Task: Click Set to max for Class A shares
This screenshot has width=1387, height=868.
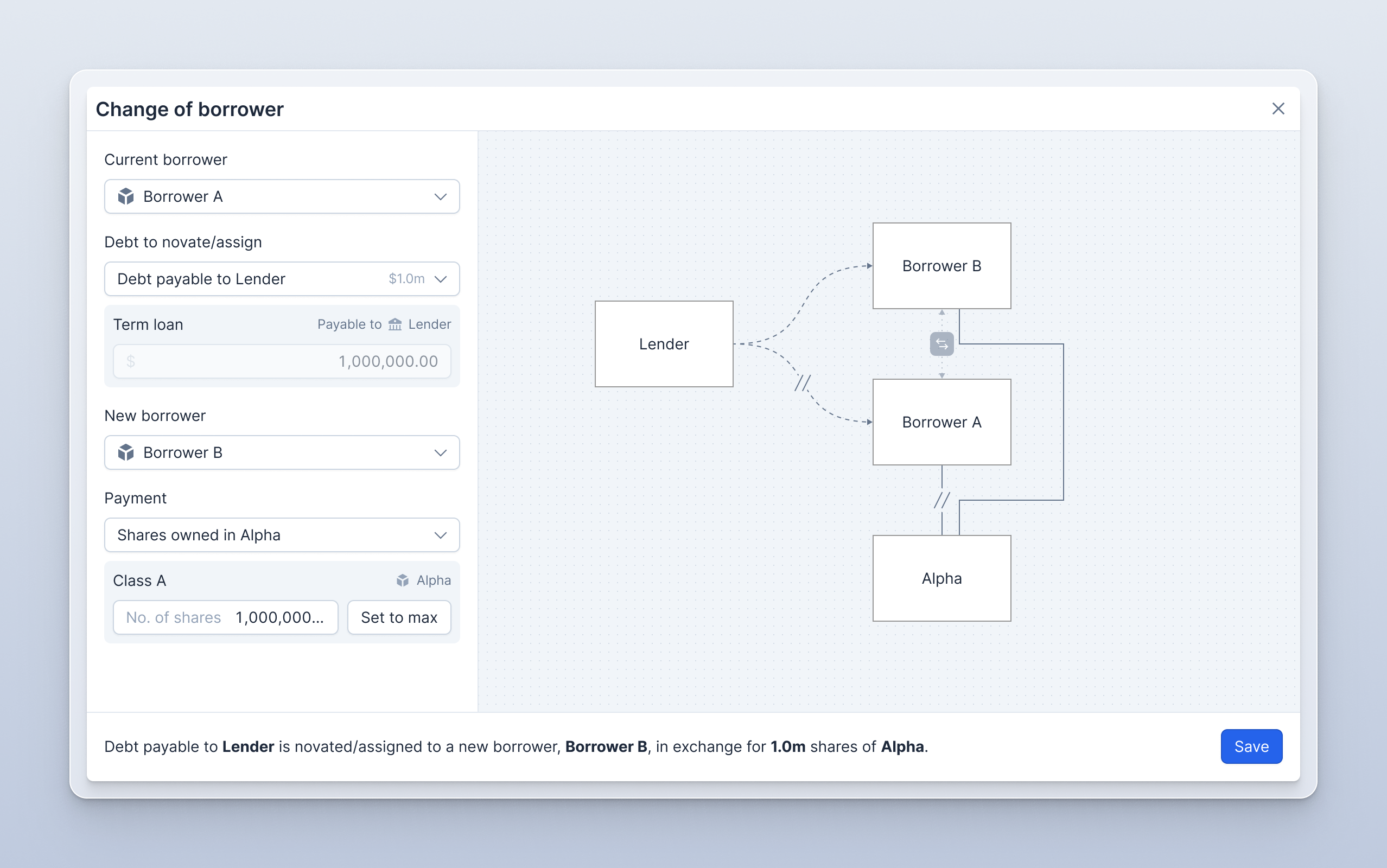Action: coord(399,617)
